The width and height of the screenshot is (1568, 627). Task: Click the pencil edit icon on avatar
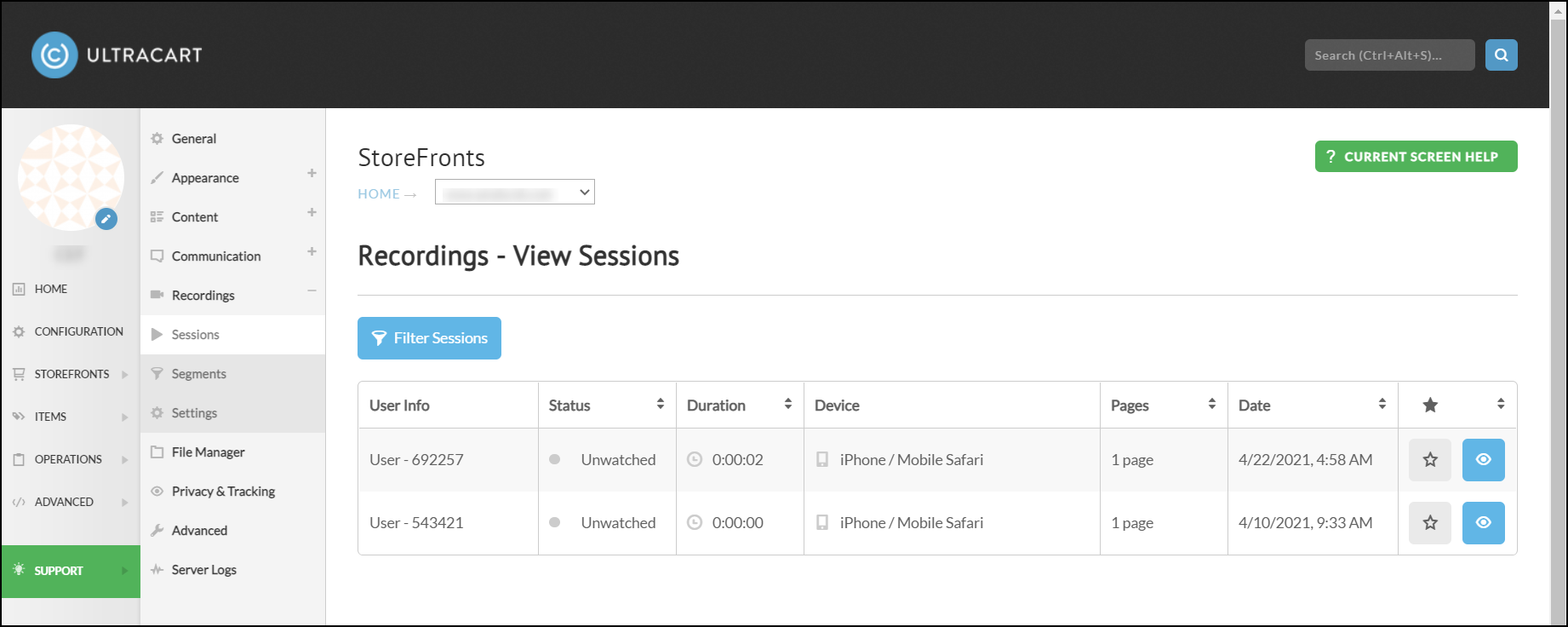click(106, 219)
